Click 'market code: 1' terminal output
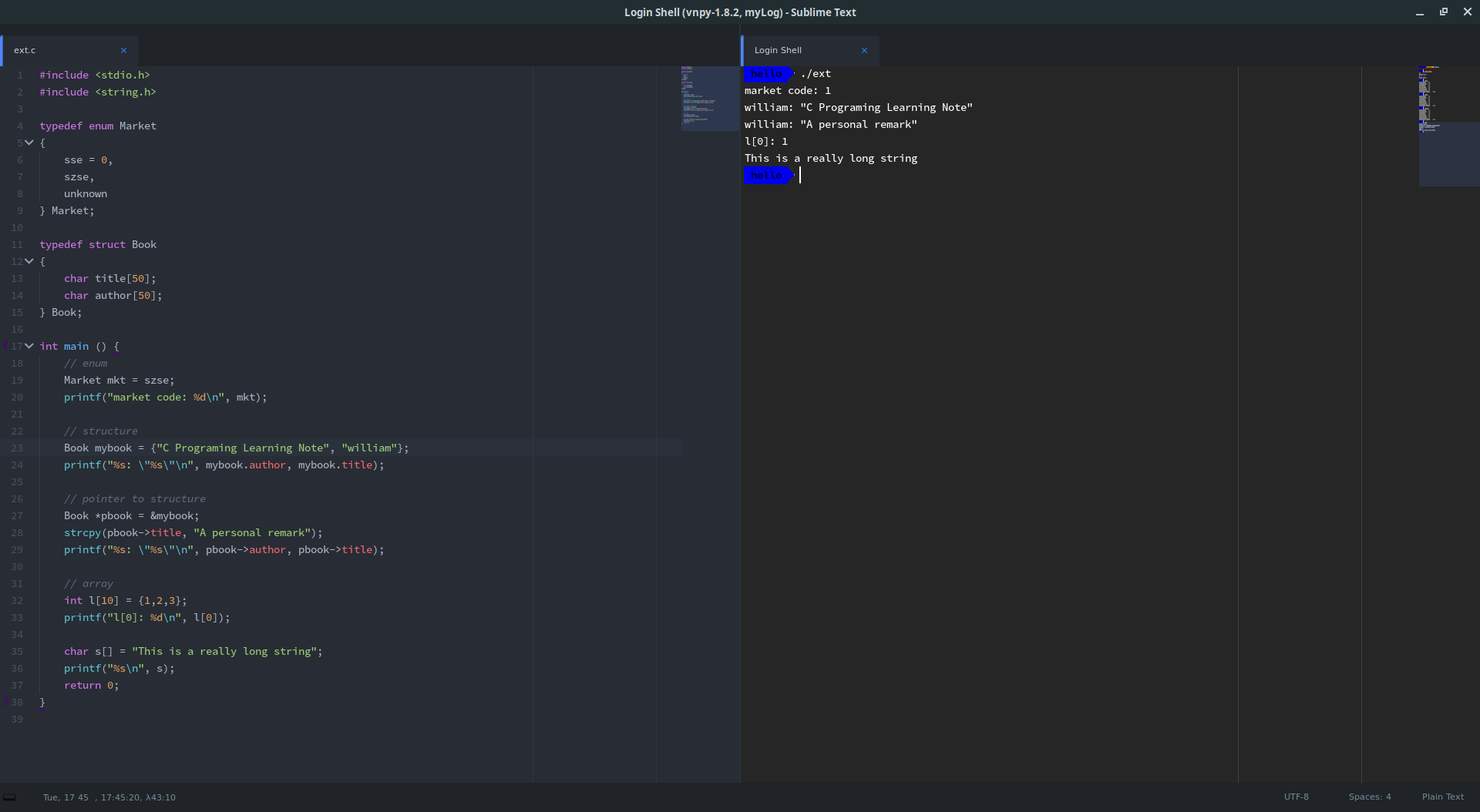Image resolution: width=1480 pixels, height=812 pixels. pos(788,90)
